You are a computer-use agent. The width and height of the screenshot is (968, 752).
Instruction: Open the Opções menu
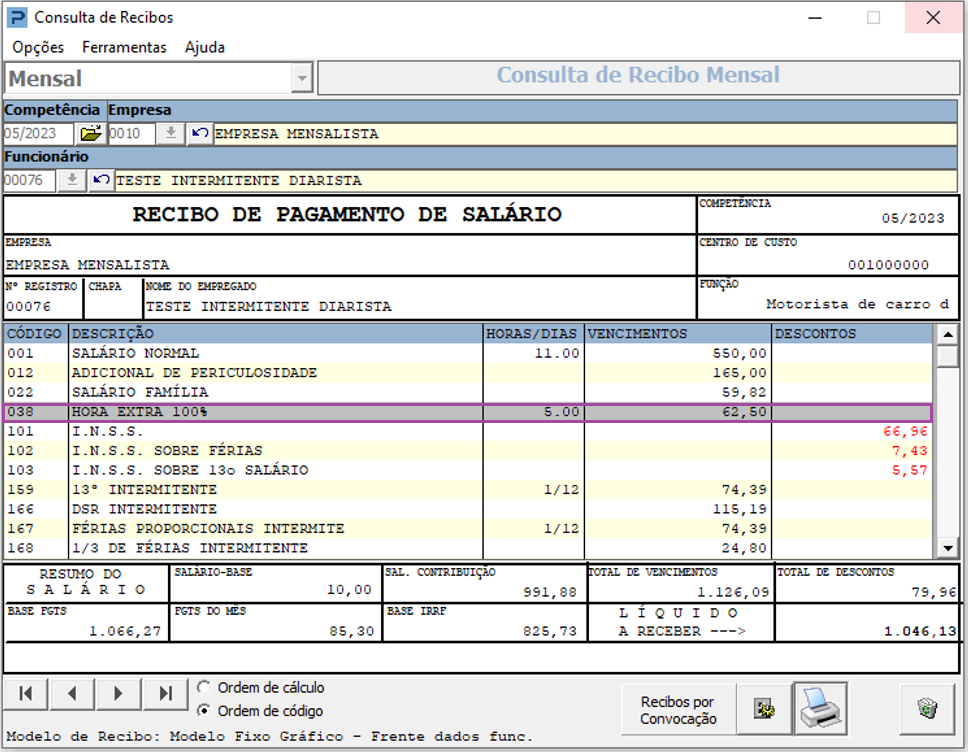click(38, 48)
